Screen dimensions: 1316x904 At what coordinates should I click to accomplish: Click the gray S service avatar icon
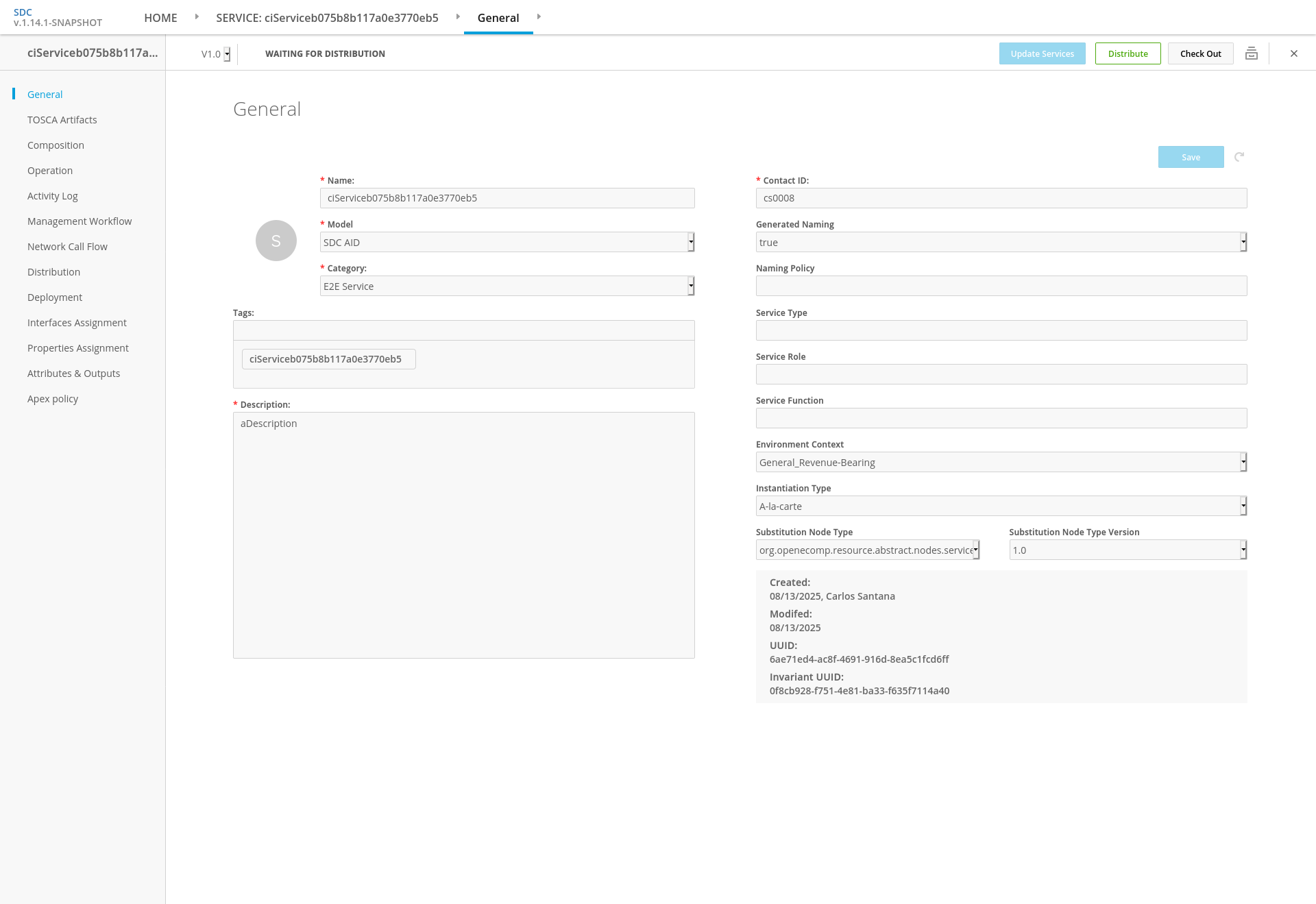tap(276, 241)
